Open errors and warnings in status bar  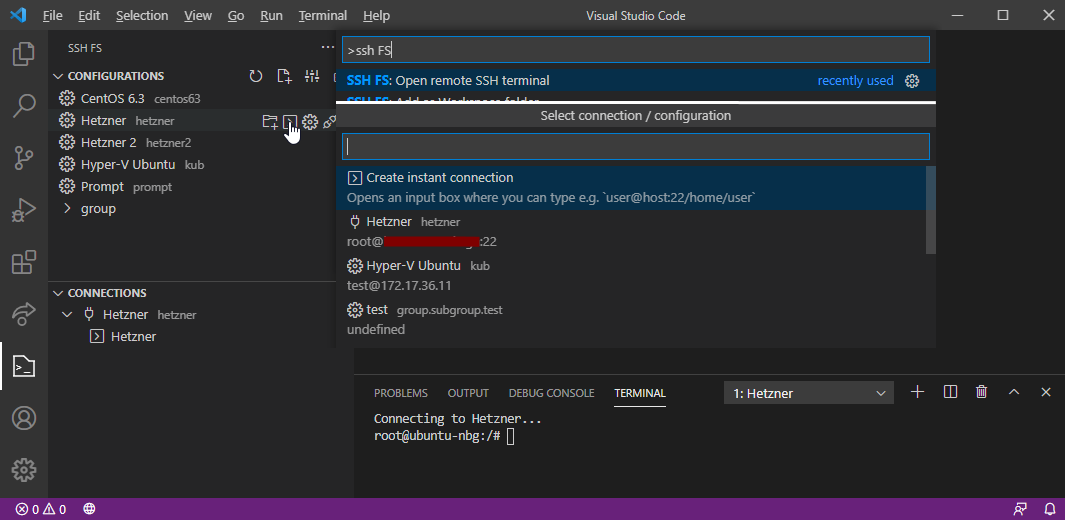pos(41,509)
